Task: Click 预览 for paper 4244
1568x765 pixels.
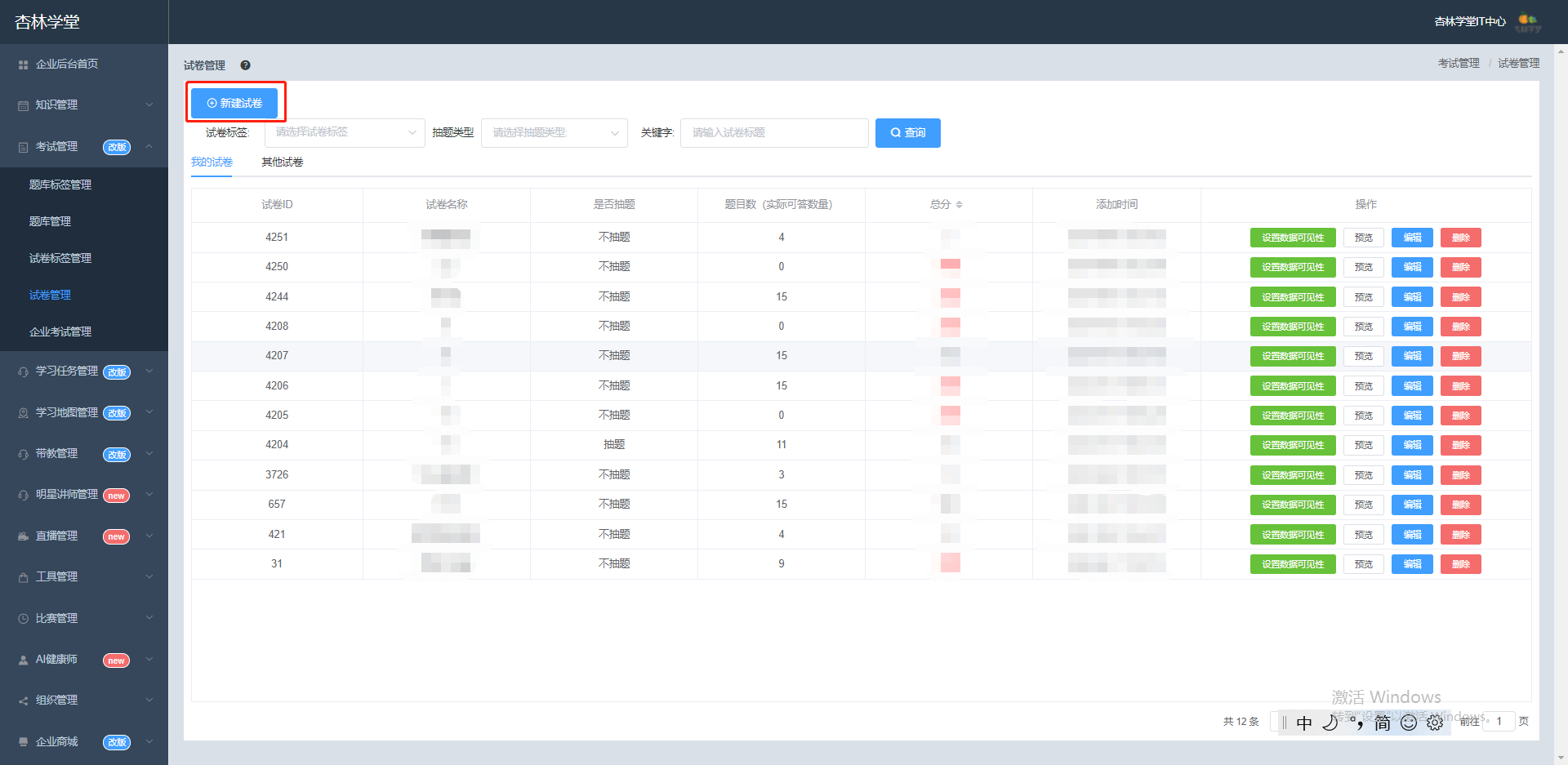Action: click(1364, 297)
